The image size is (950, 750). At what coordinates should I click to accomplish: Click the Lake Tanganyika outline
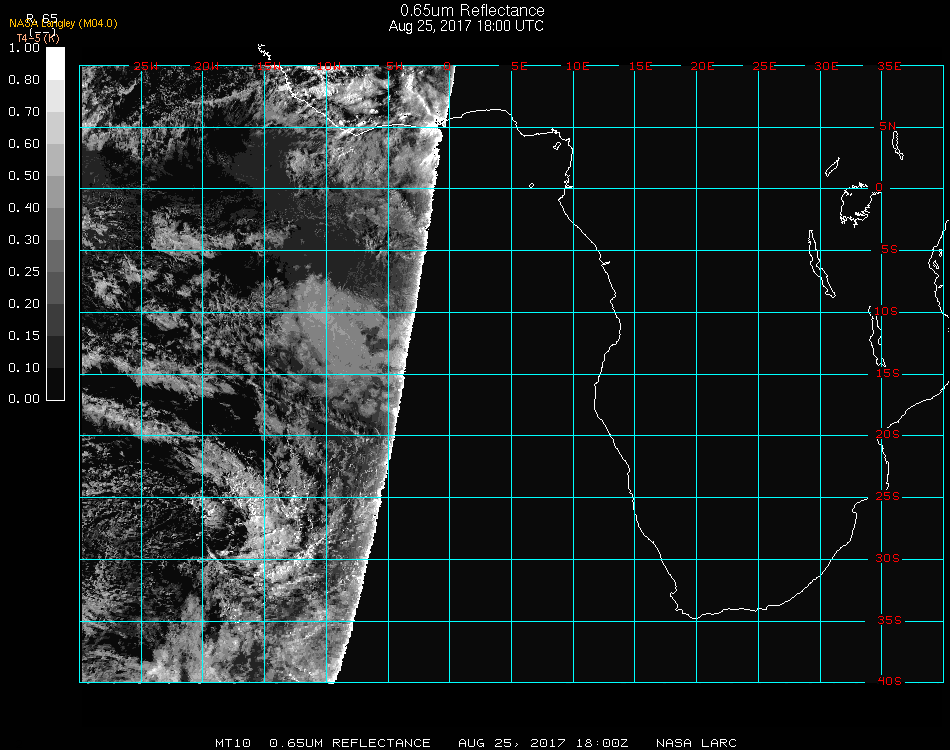(x=820, y=264)
